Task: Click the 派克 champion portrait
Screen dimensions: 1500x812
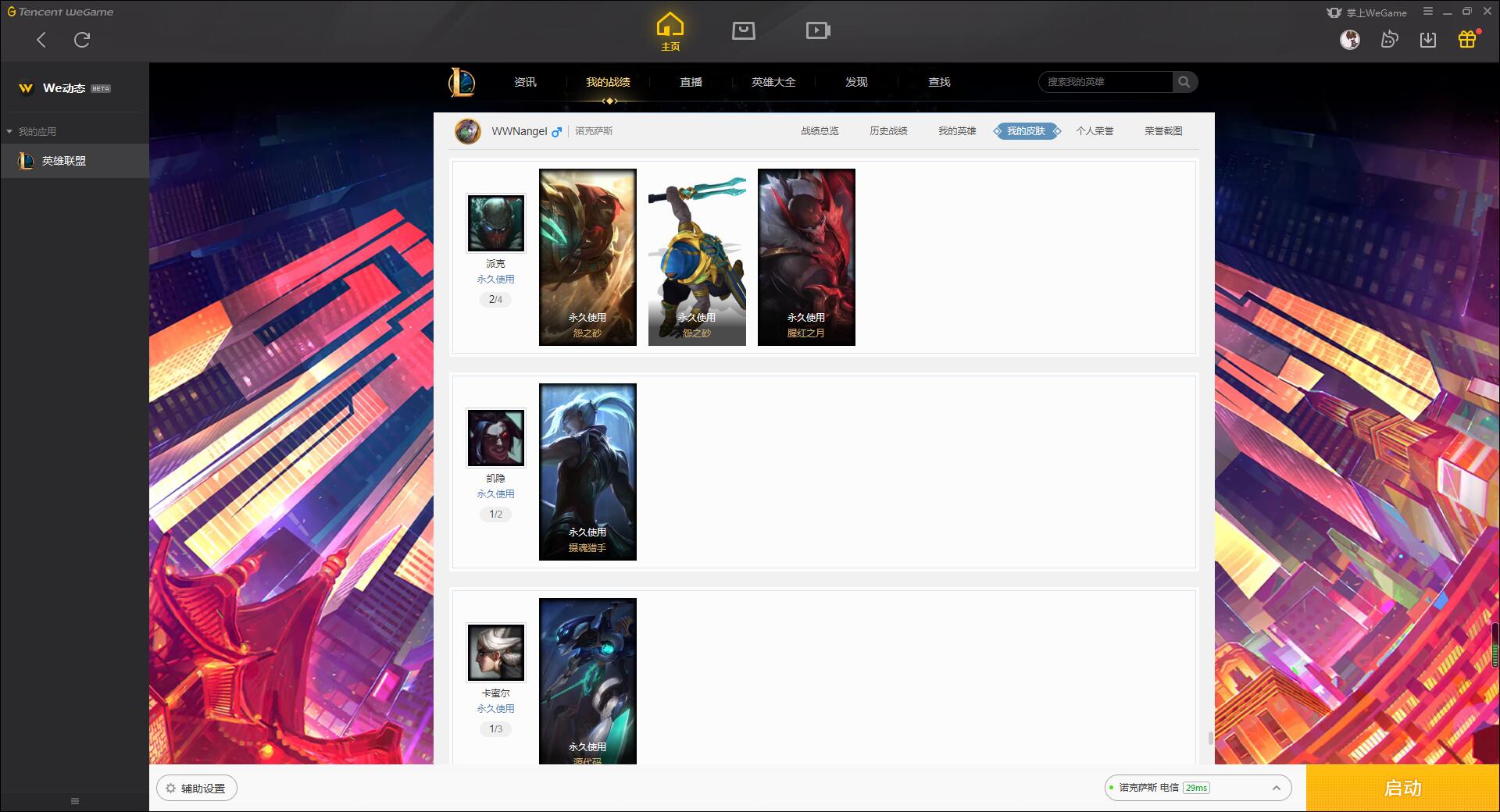Action: point(496,223)
